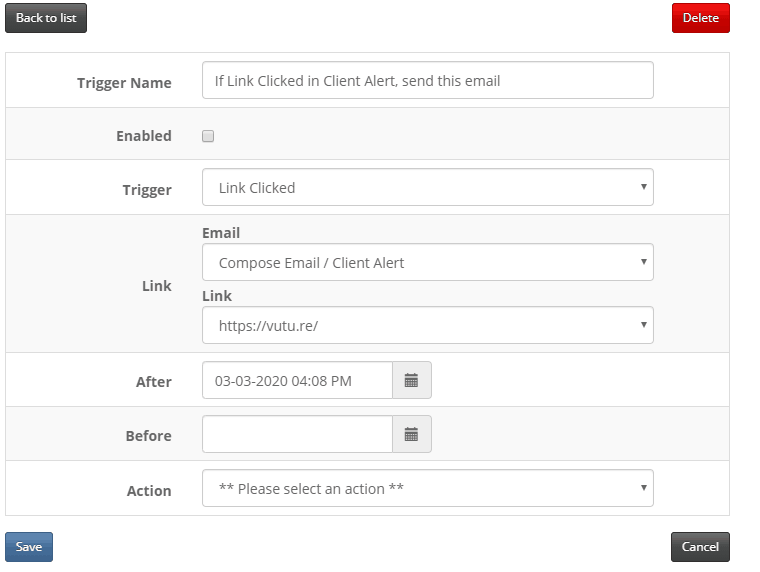Click the Back to list button
Image resolution: width=760 pixels, height=572 pixels.
[46, 18]
